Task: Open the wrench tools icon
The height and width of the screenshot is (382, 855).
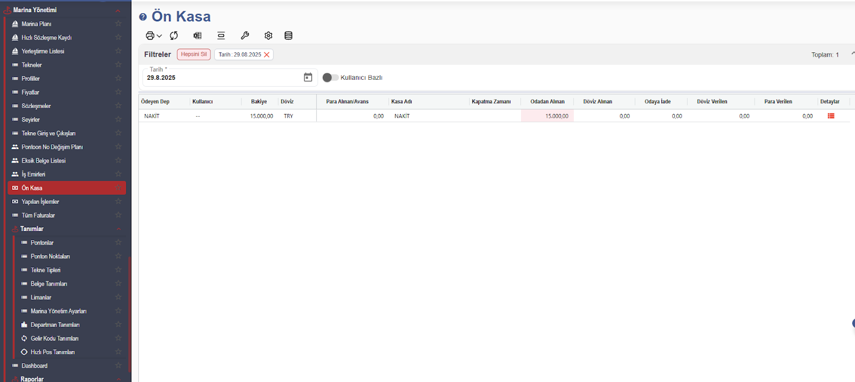Action: 245,35
